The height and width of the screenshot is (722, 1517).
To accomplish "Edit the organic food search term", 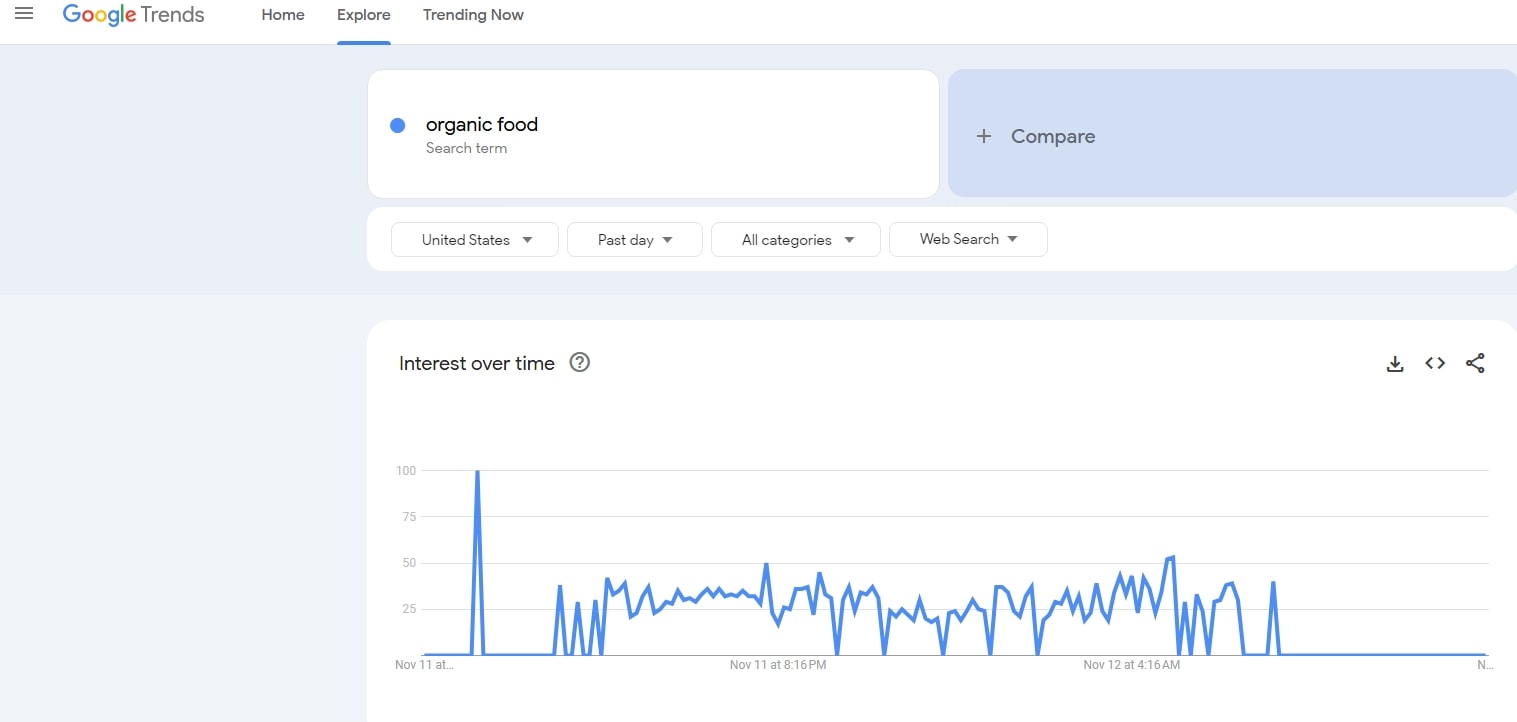I will click(482, 125).
